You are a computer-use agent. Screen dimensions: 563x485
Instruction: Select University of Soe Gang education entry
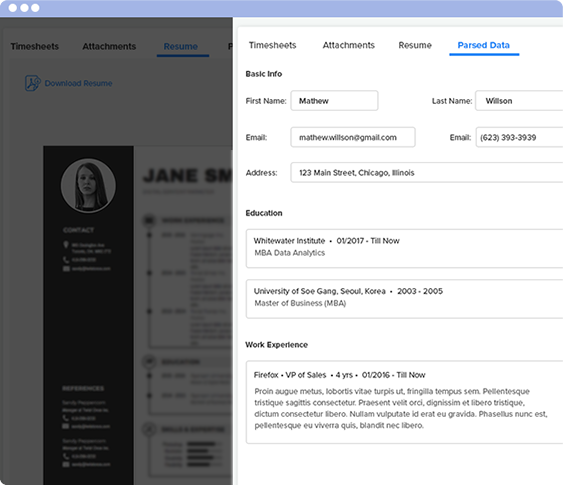[404, 299]
